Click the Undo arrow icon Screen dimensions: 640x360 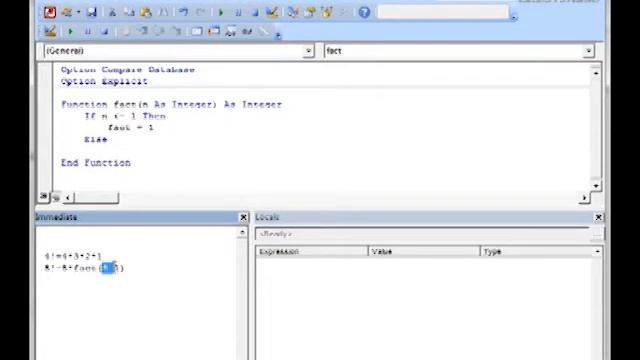click(x=184, y=12)
